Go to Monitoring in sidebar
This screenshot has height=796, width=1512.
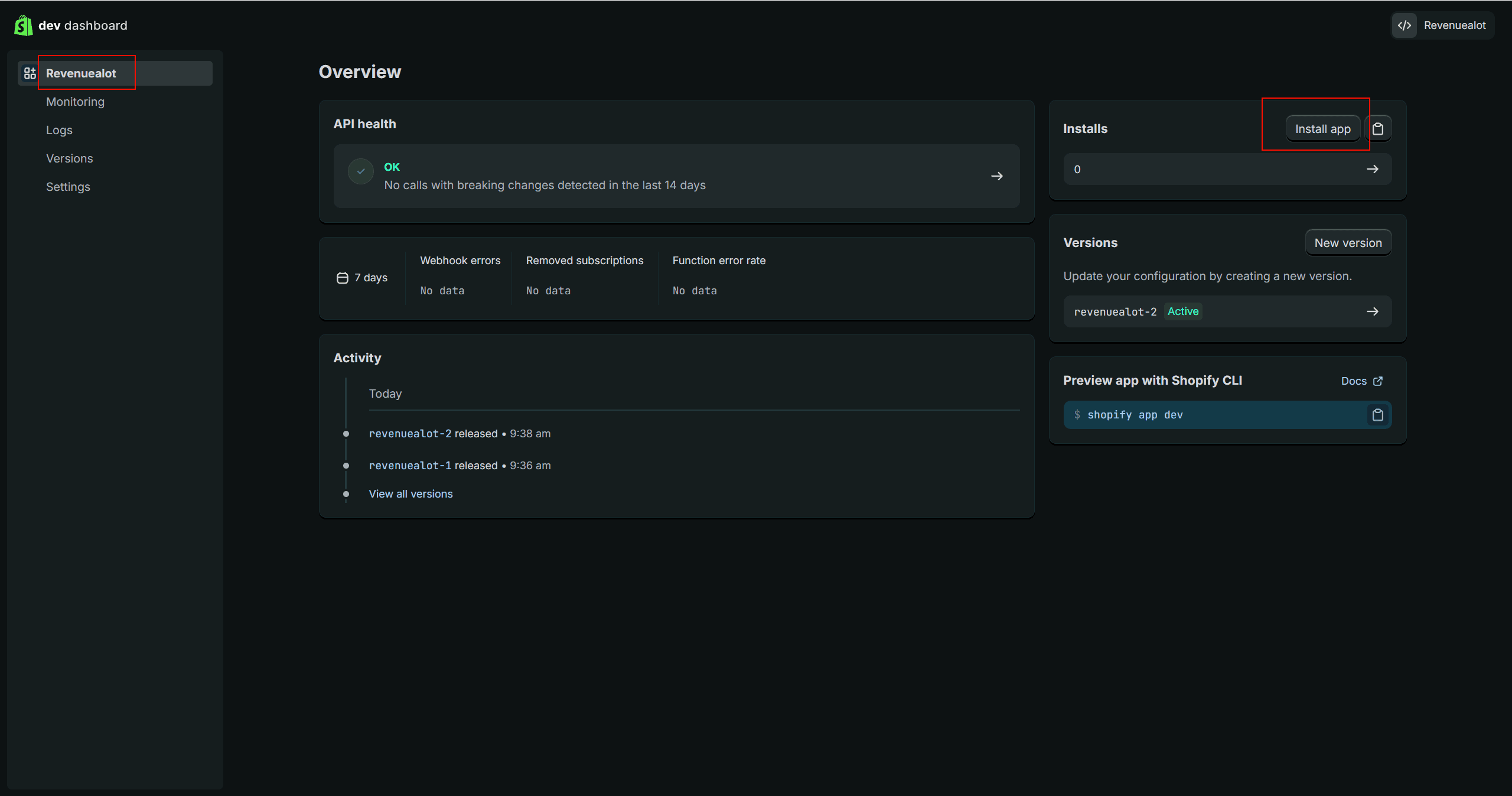point(75,102)
